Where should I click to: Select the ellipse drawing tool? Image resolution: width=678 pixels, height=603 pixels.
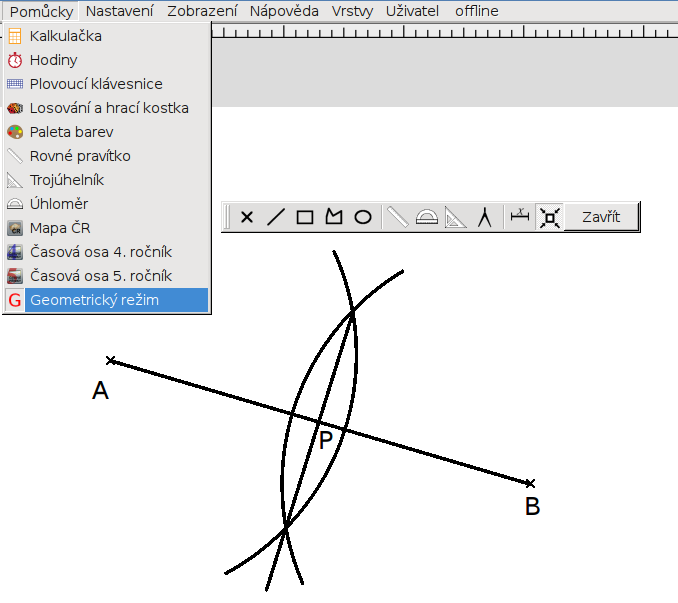click(x=363, y=217)
